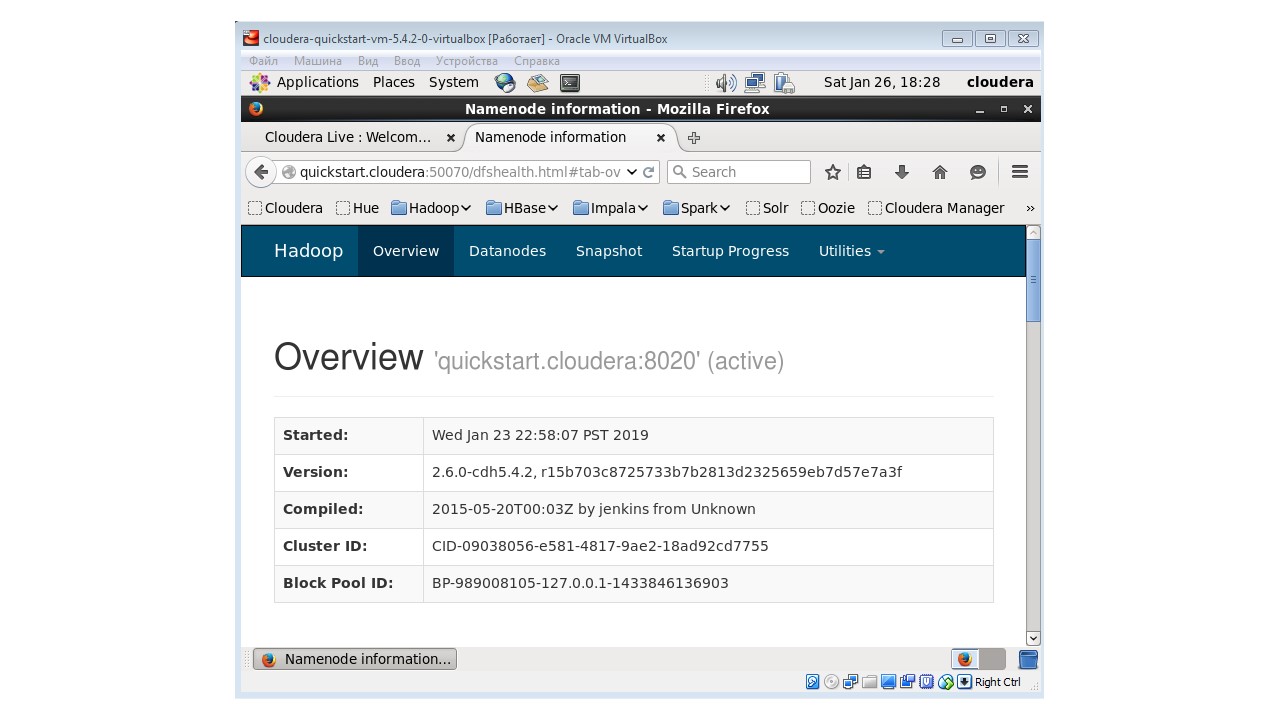Open the Startup Progress page
Screen dimensions: 1280x720
(x=730, y=251)
